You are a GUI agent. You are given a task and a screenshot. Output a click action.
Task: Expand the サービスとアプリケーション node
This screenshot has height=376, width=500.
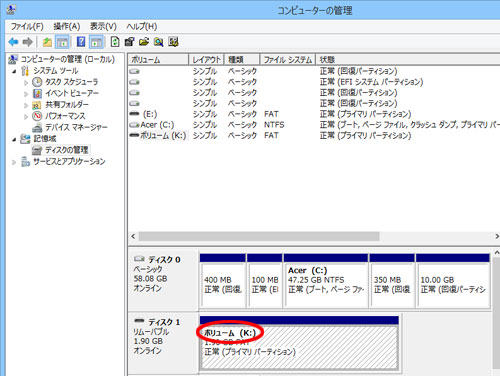click(x=14, y=162)
